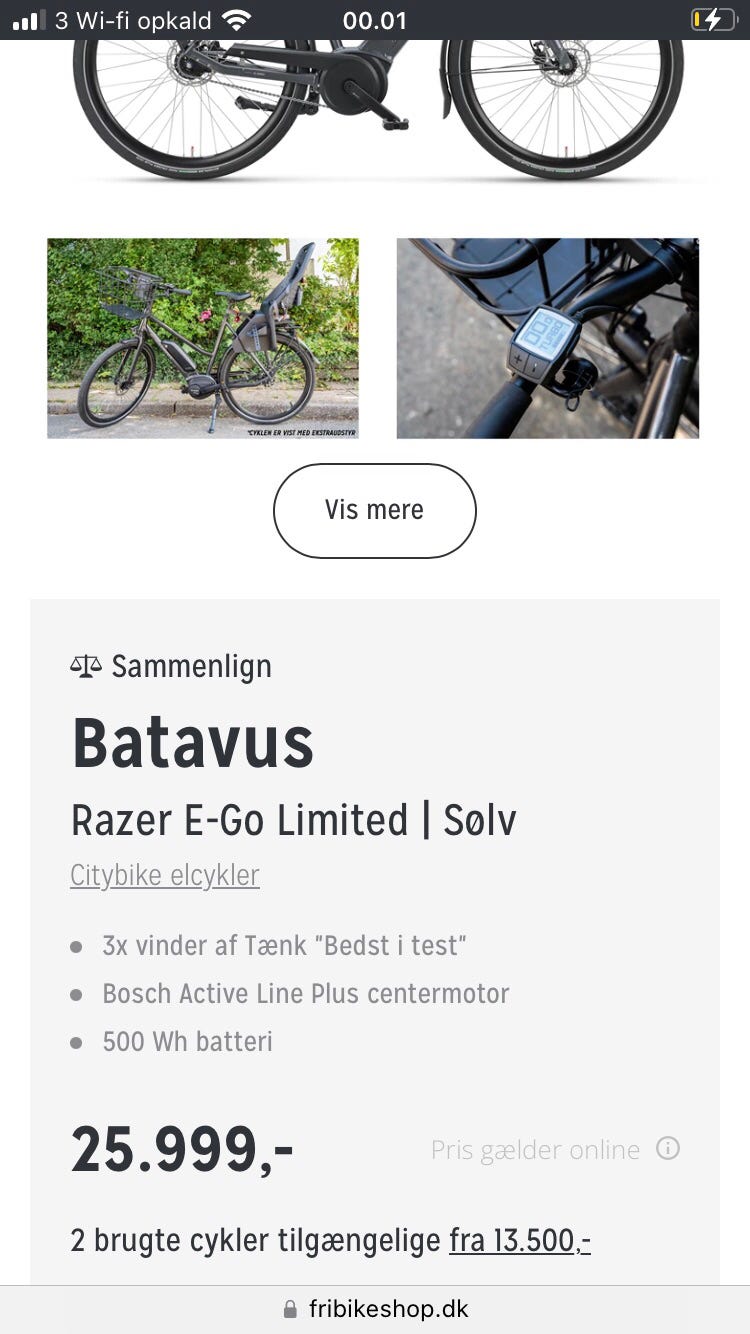Image resolution: width=750 pixels, height=1334 pixels.
Task: Click the 'Batavus' brand heading
Action: pos(192,740)
